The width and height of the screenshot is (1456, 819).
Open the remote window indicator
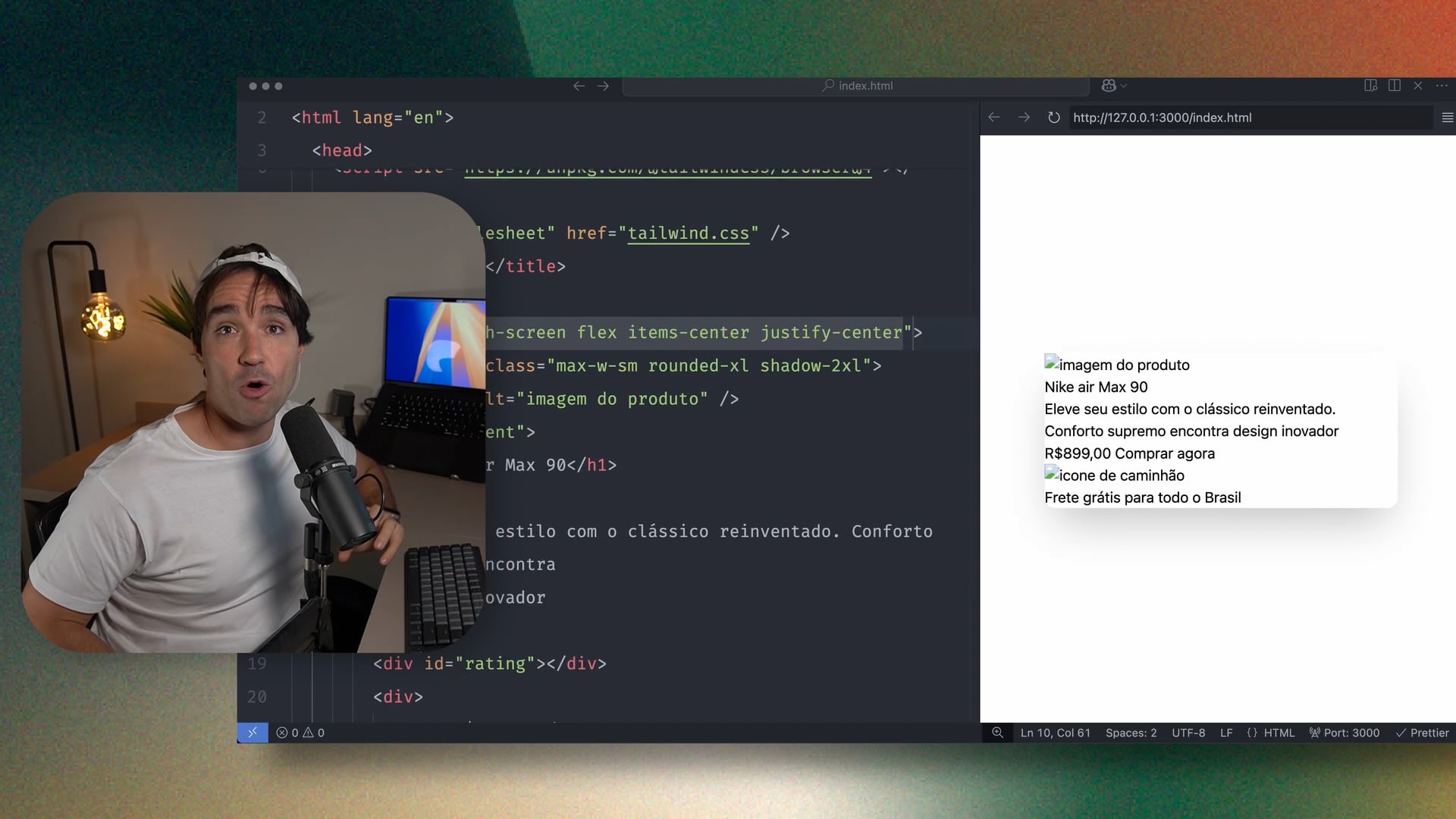point(253,733)
